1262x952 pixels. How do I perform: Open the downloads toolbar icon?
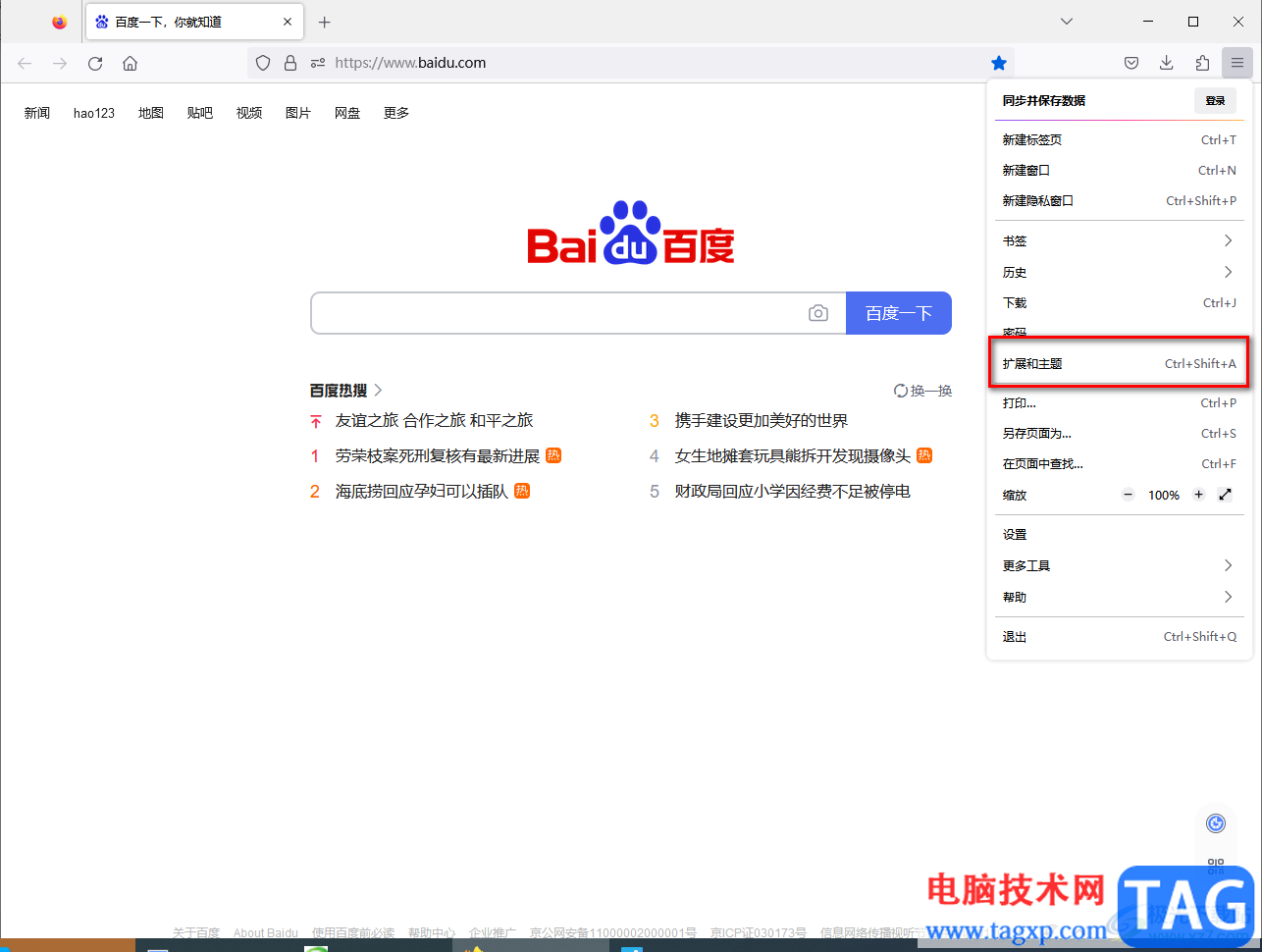(1167, 63)
